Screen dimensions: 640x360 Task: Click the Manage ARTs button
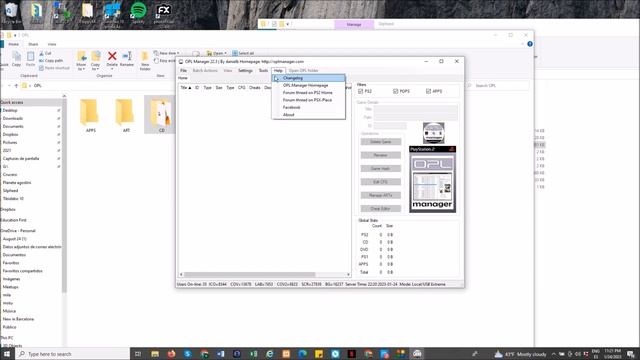point(380,195)
